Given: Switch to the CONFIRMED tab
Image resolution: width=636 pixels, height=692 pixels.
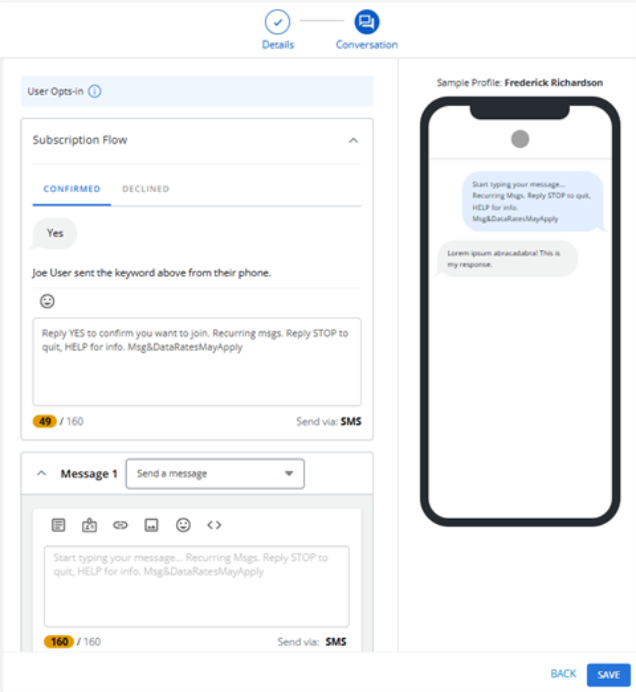Looking at the screenshot, I should [72, 189].
